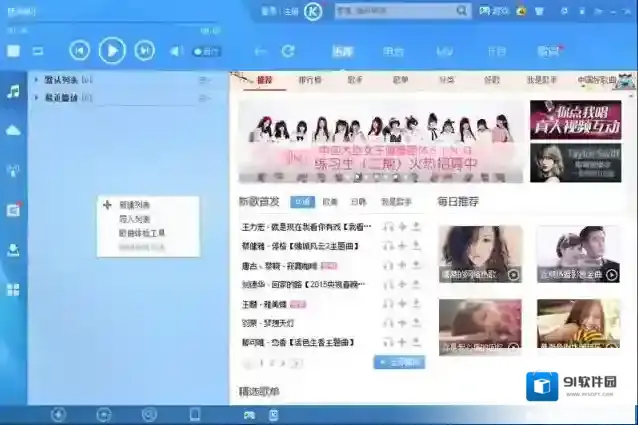Switch to the 排行榜 tab
Image resolution: width=638 pixels, height=425 pixels.
pyautogui.click(x=310, y=79)
